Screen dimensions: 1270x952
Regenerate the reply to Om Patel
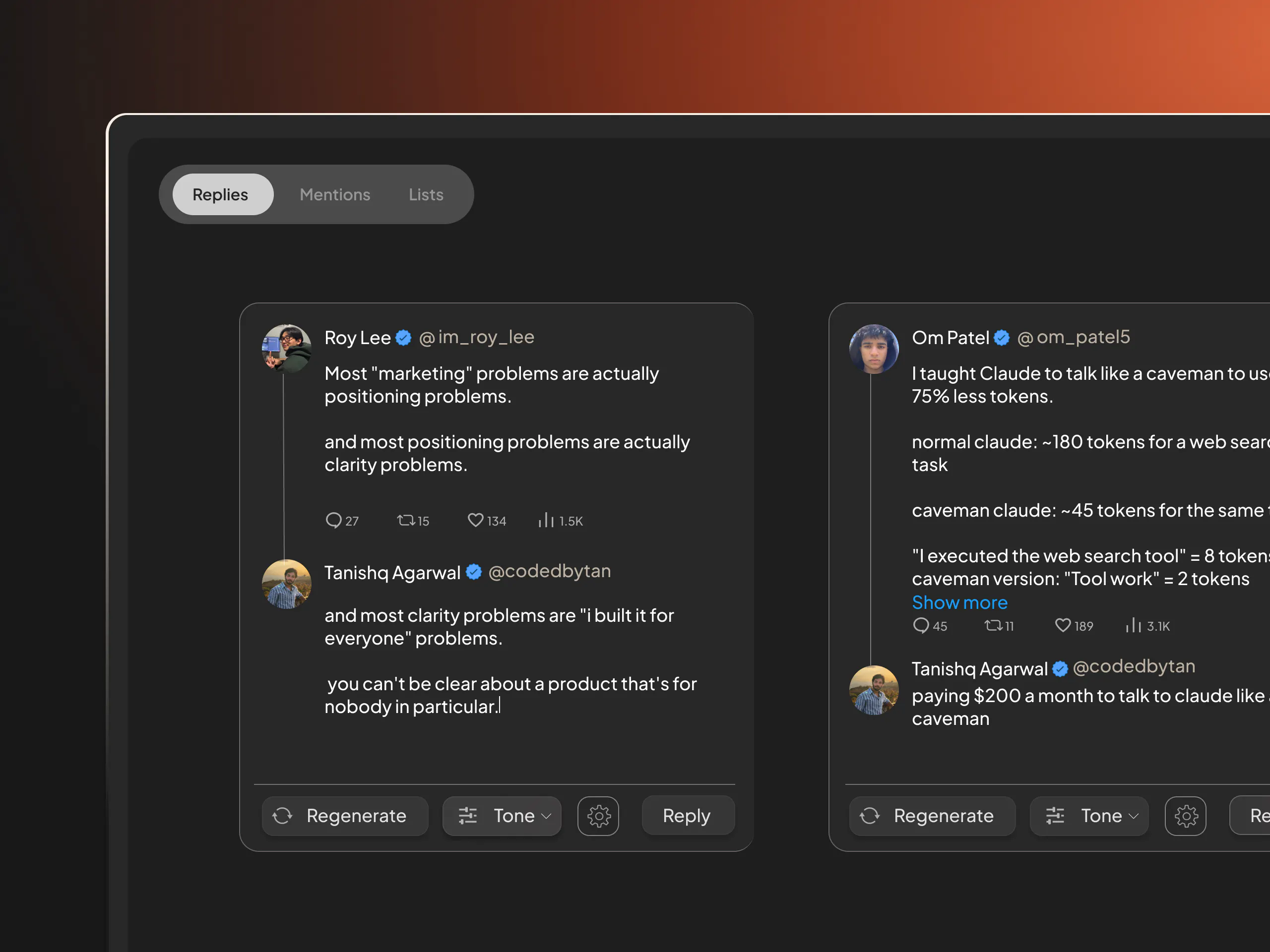pyautogui.click(x=932, y=816)
